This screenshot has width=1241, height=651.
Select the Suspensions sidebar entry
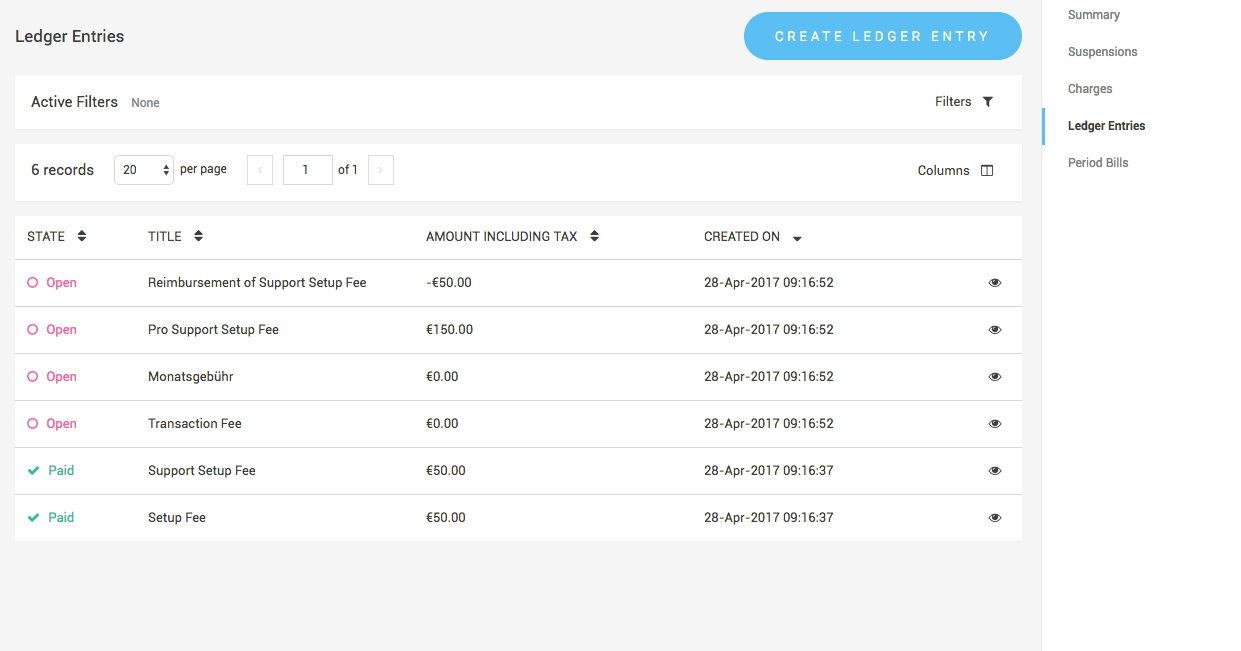tap(1102, 51)
